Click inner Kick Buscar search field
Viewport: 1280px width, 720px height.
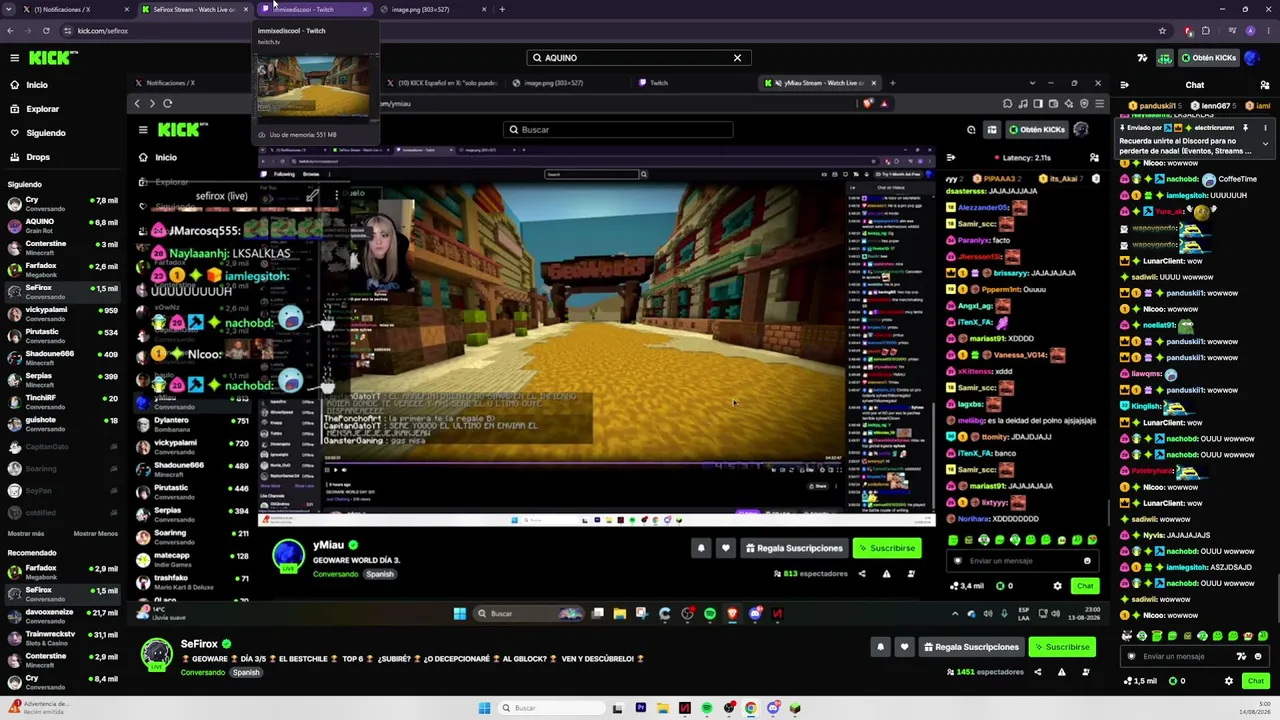618,129
